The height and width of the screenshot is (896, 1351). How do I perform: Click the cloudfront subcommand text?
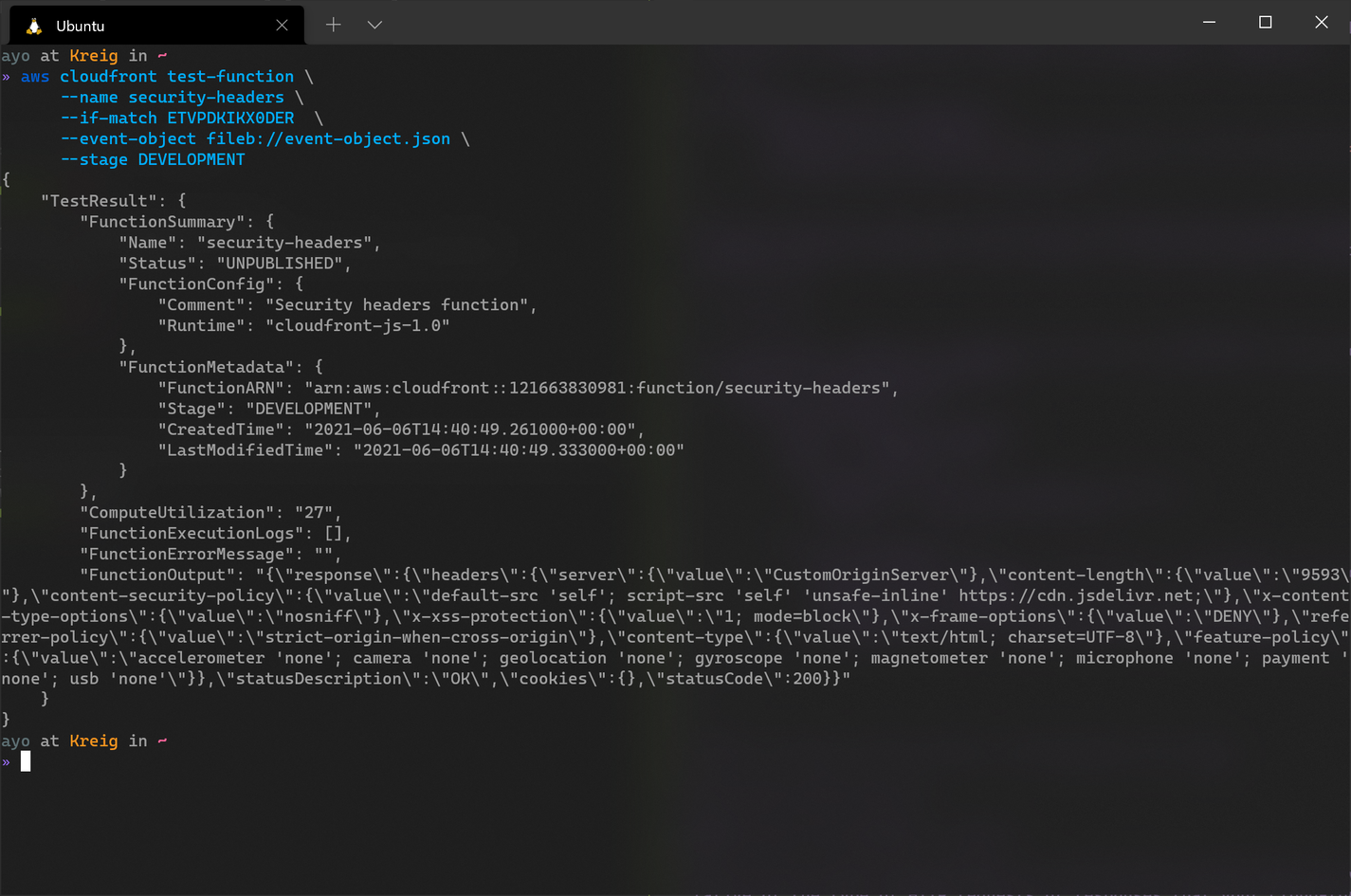(x=107, y=76)
